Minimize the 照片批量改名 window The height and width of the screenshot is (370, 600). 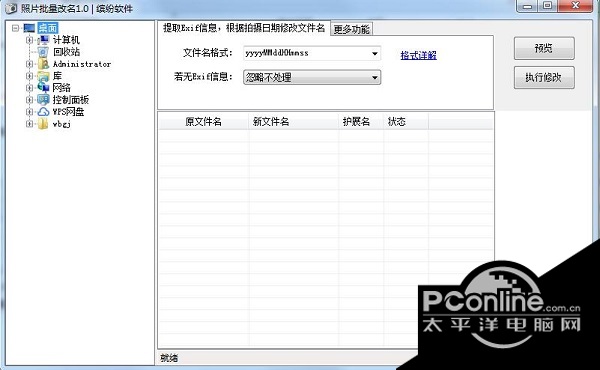tap(528, 7)
